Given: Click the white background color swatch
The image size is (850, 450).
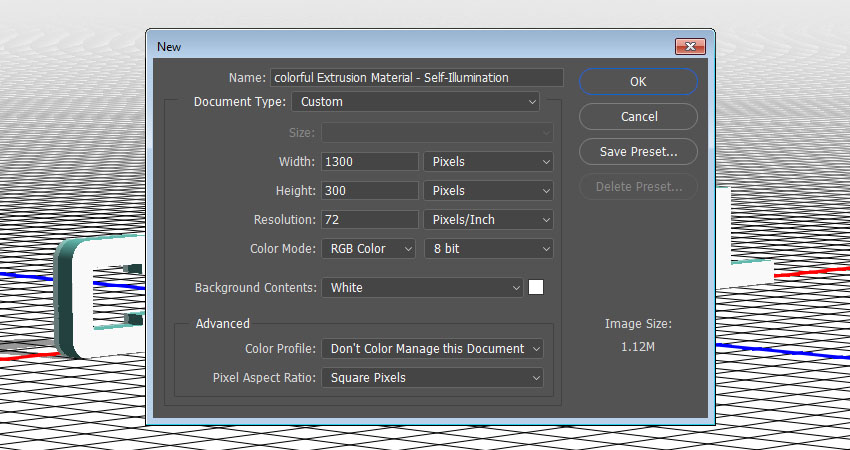Looking at the screenshot, I should [x=536, y=287].
